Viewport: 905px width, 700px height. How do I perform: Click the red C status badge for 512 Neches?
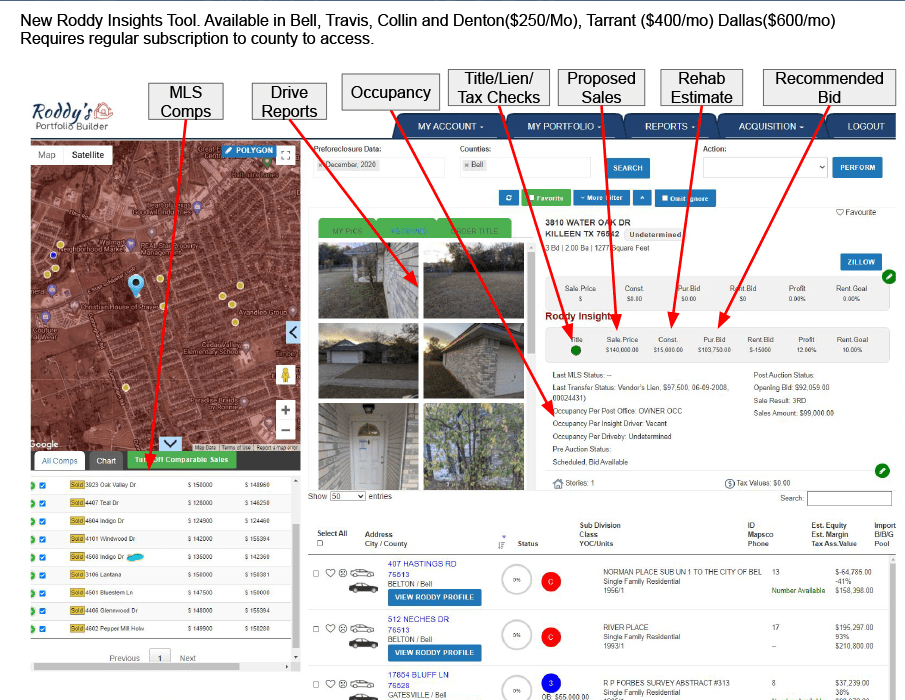click(x=551, y=637)
